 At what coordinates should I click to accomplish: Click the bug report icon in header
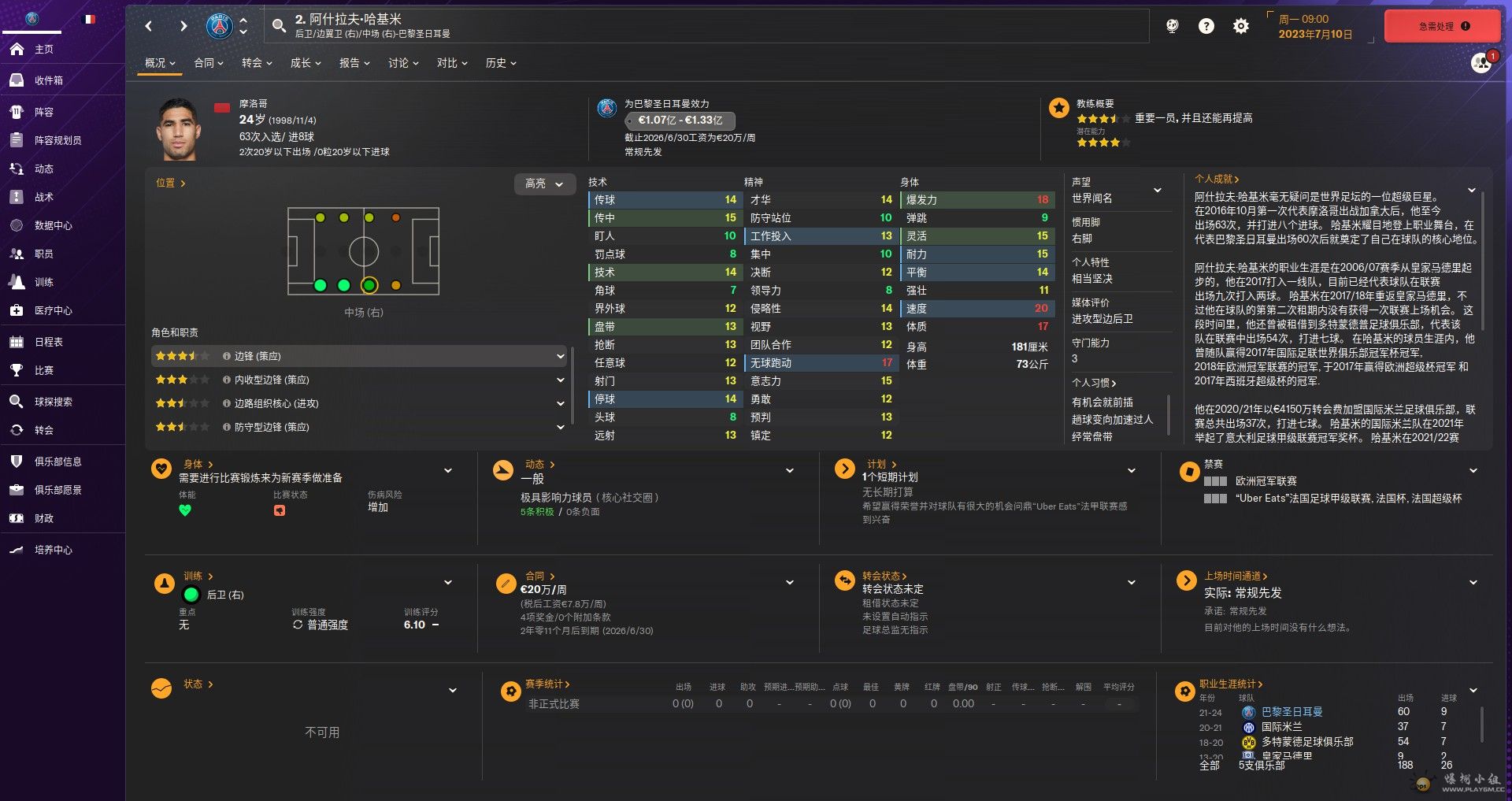pyautogui.click(x=1172, y=26)
